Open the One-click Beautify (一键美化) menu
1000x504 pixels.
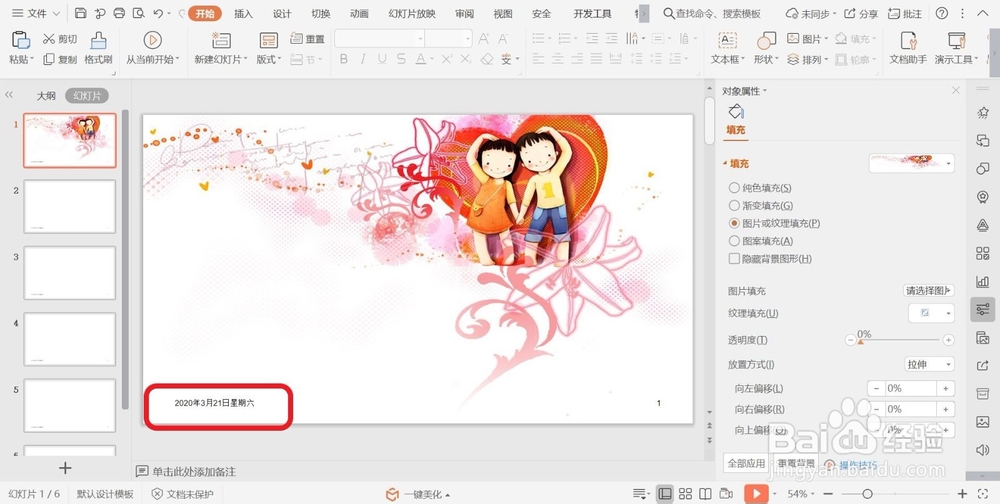[418, 494]
